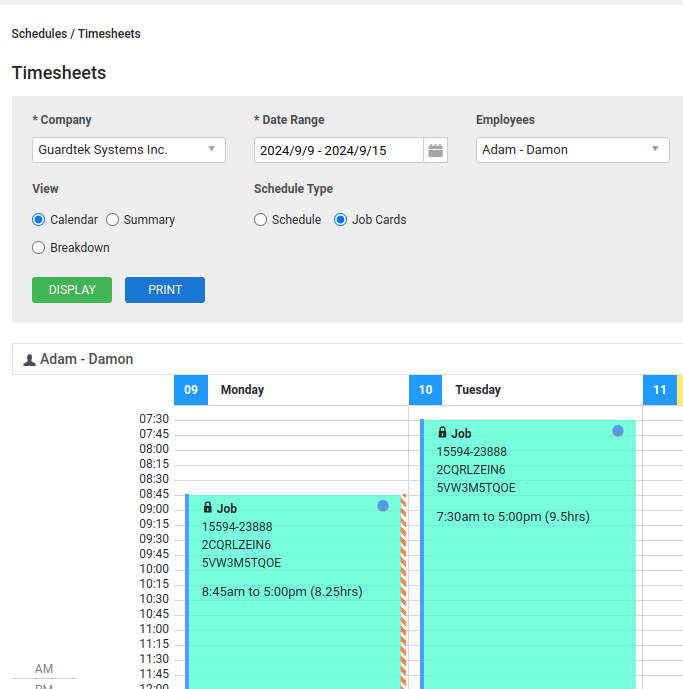
Task: Click the lock icon on Tuesday's job card
Action: 442,432
